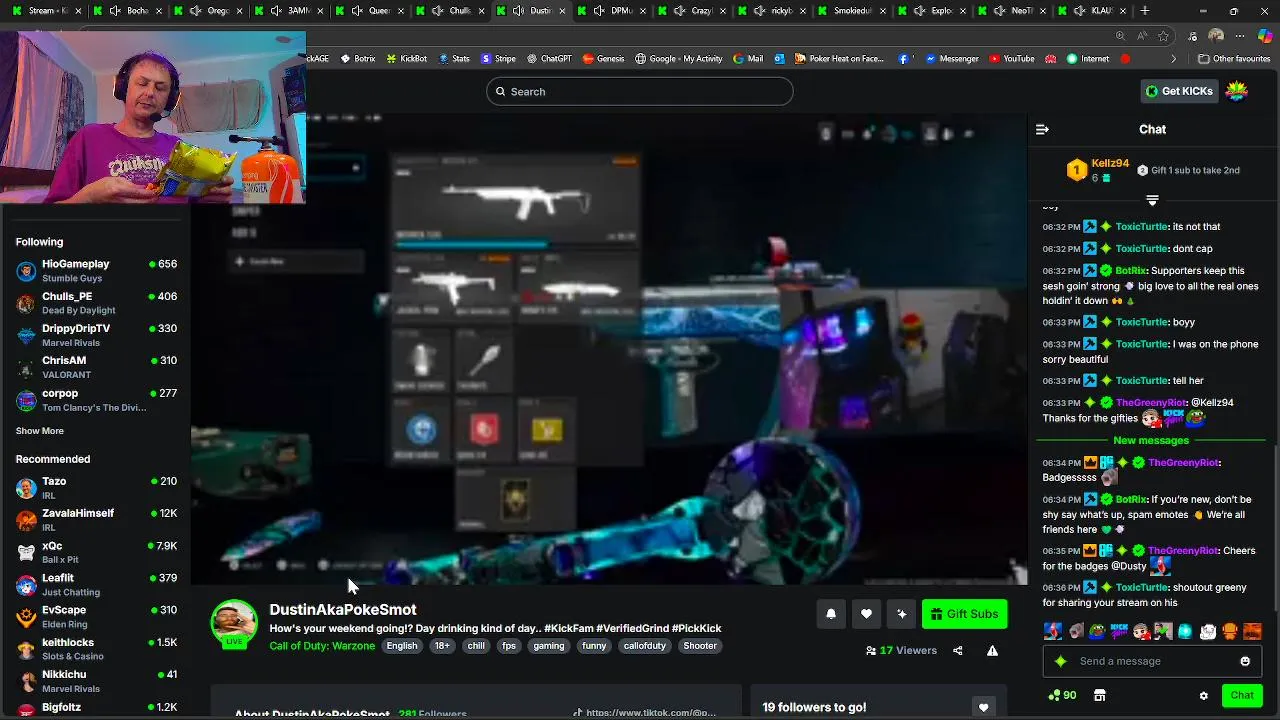Open the YouTube bookmark
Image resolution: width=1280 pixels, height=720 pixels.
pos(1012,59)
